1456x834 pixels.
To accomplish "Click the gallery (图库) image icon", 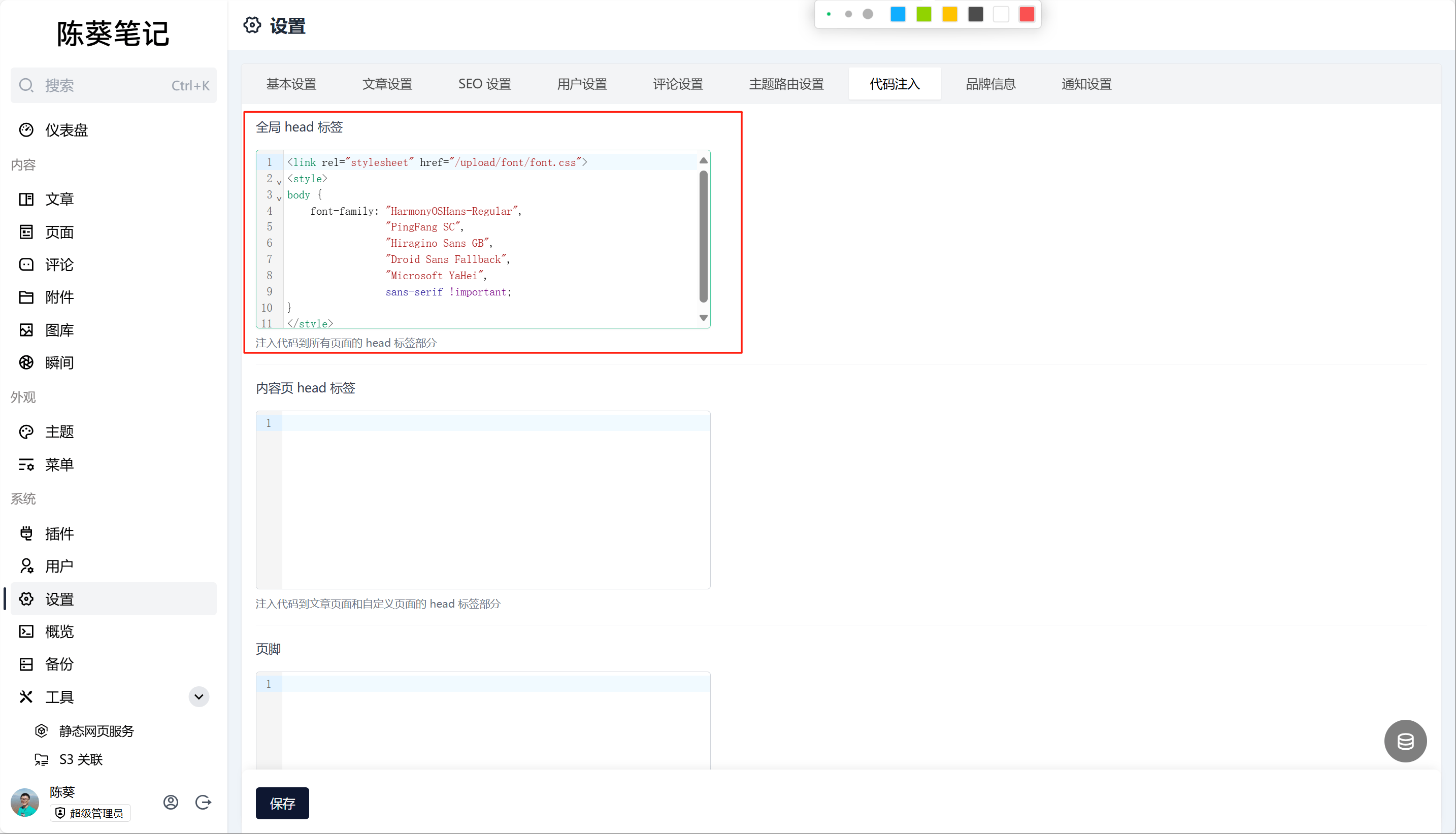I will point(26,330).
